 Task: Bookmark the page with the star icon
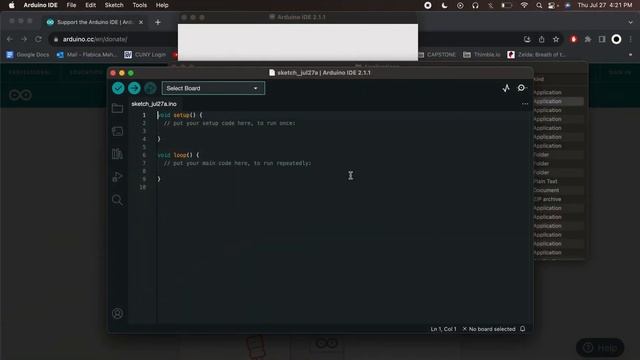[x=556, y=39]
